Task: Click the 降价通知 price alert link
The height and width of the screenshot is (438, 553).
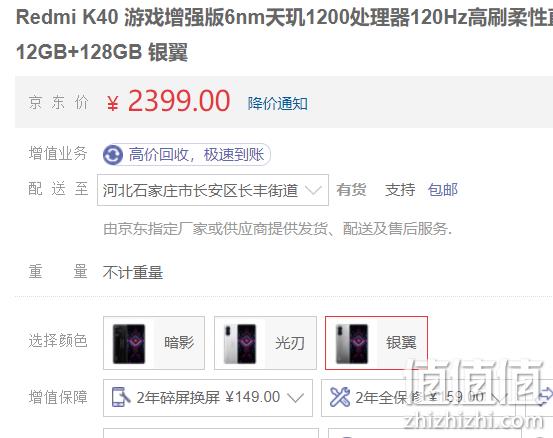Action: click(278, 104)
